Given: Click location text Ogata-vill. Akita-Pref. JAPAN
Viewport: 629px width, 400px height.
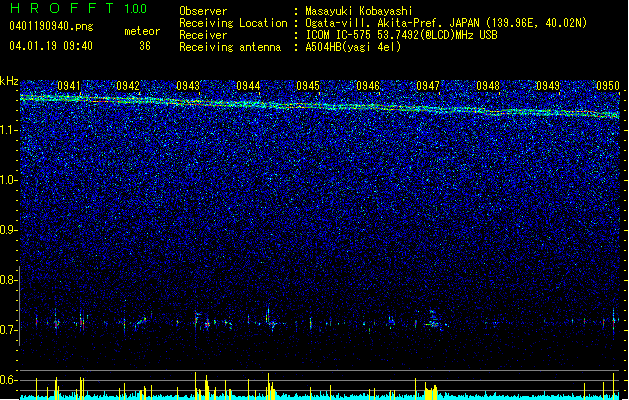Looking at the screenshot, I should click(392, 23).
